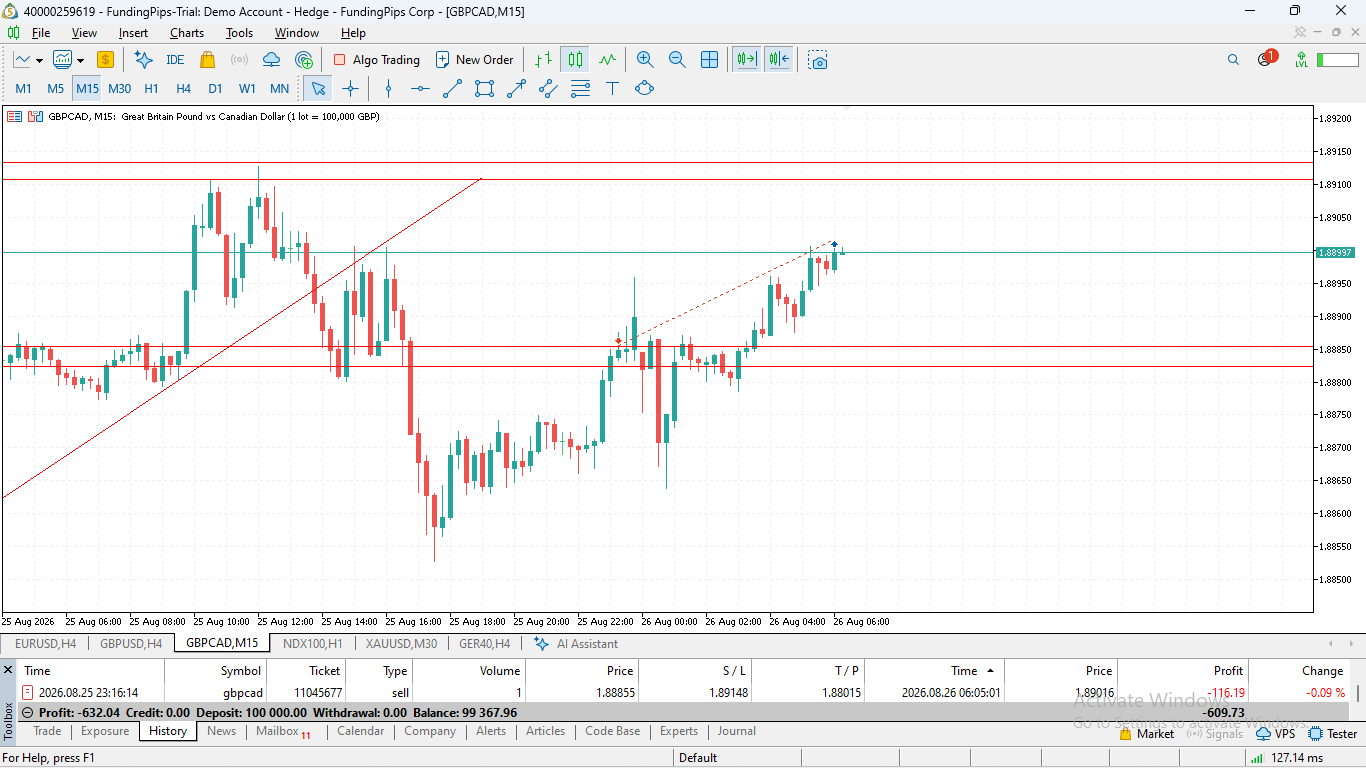Viewport: 1366px width, 768px height.
Task: Click the AI Assistant sparkle icon in toolbar
Action: coord(143,60)
